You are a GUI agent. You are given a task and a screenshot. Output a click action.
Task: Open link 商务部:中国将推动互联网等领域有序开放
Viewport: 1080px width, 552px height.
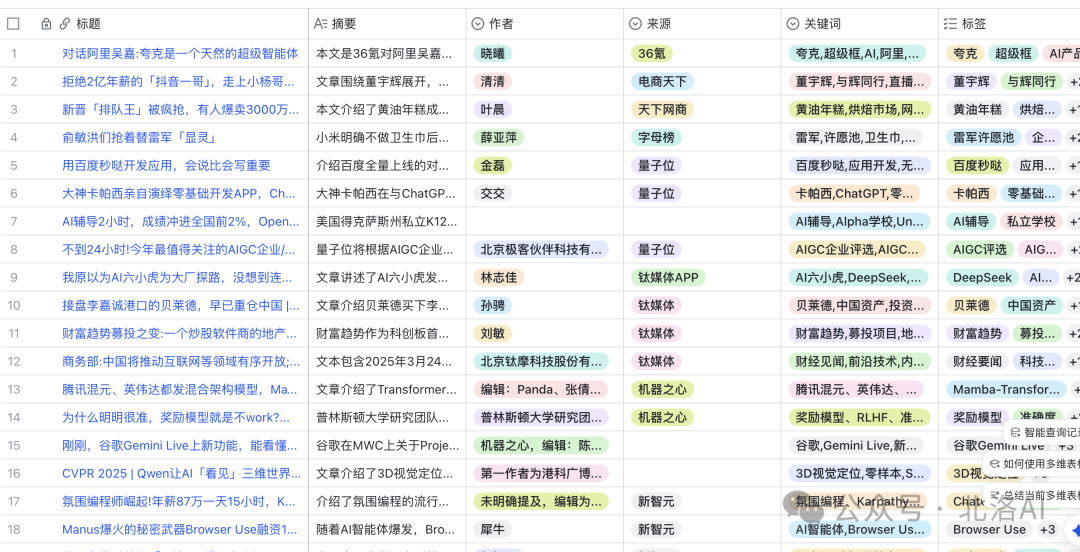[180, 362]
